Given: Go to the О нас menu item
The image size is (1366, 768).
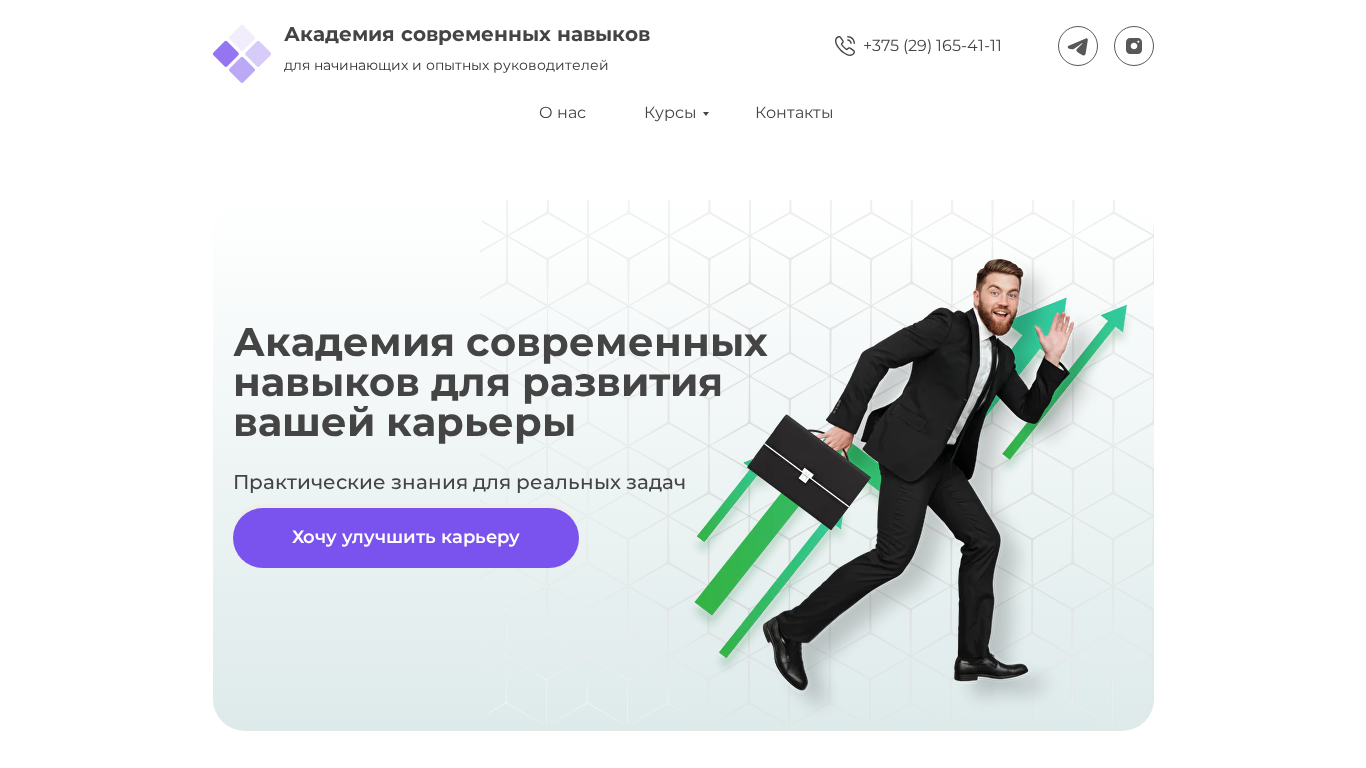Looking at the screenshot, I should point(562,113).
